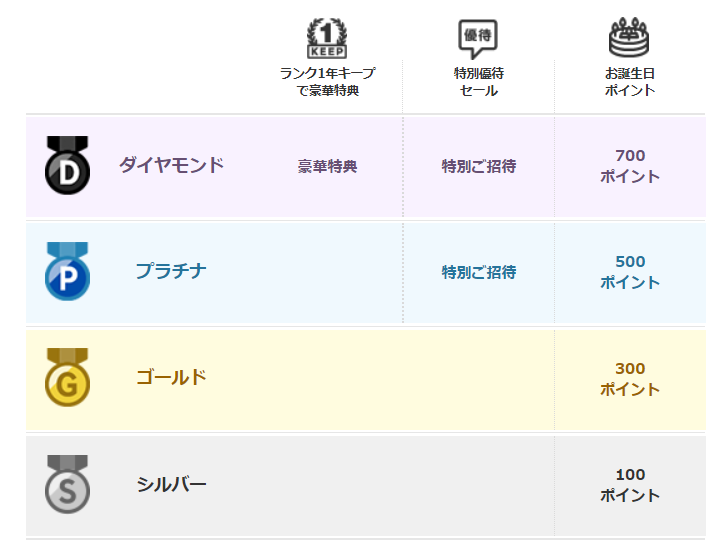Select the blue Platinum P medal

[x=68, y=271]
